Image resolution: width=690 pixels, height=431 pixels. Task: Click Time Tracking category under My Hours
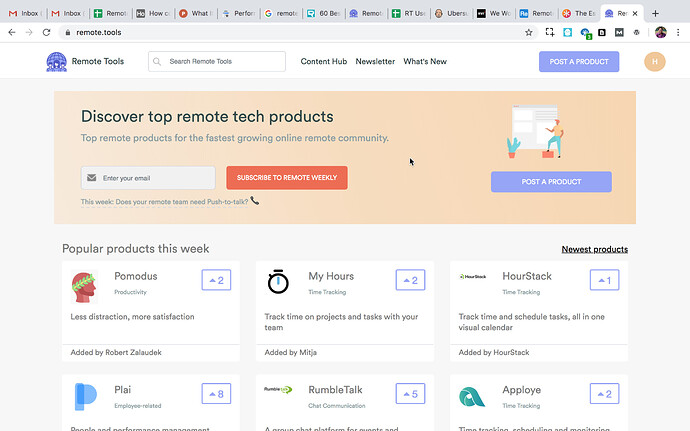(x=327, y=292)
